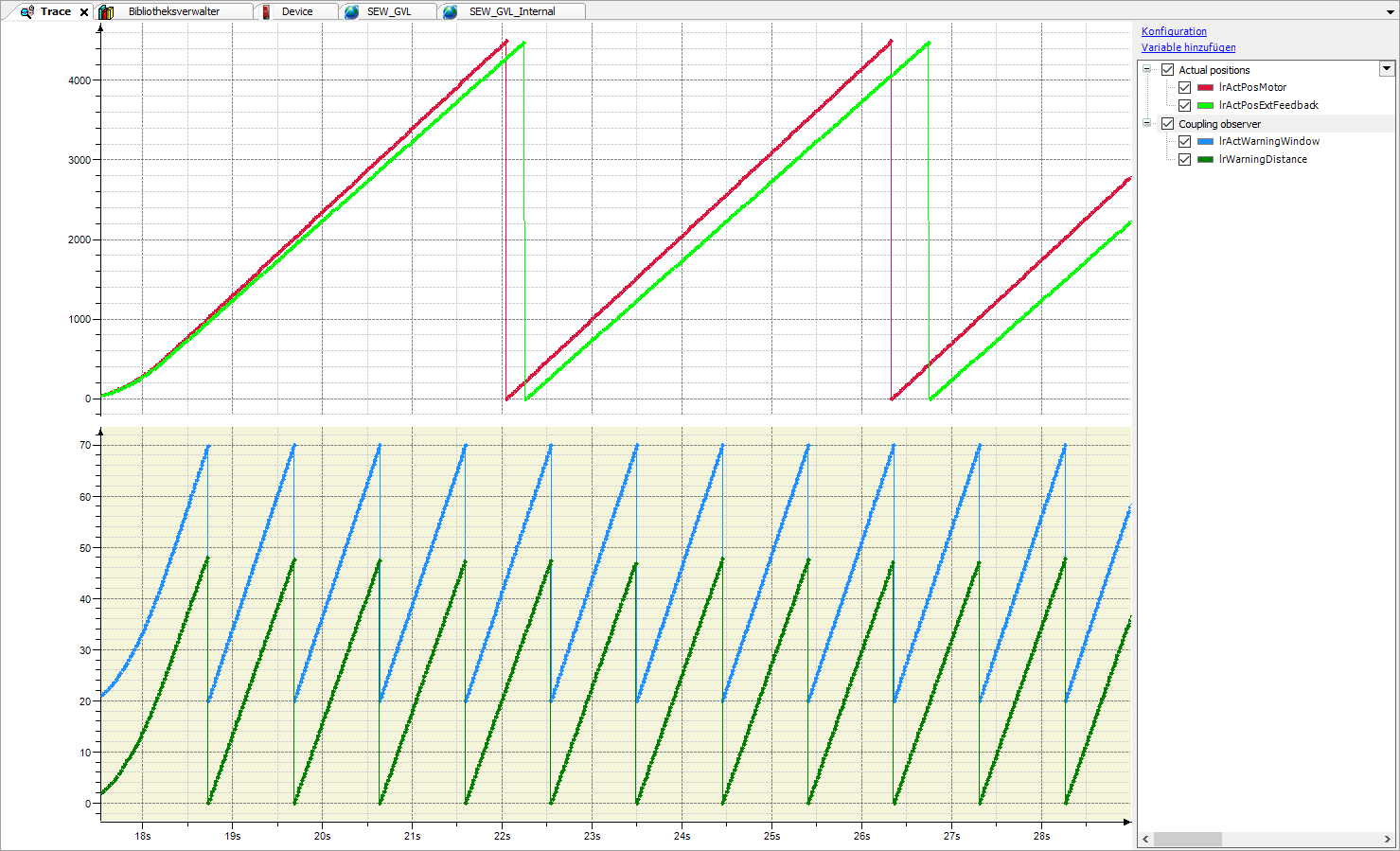Click the Bibliotheksverwalter books icon

click(107, 11)
